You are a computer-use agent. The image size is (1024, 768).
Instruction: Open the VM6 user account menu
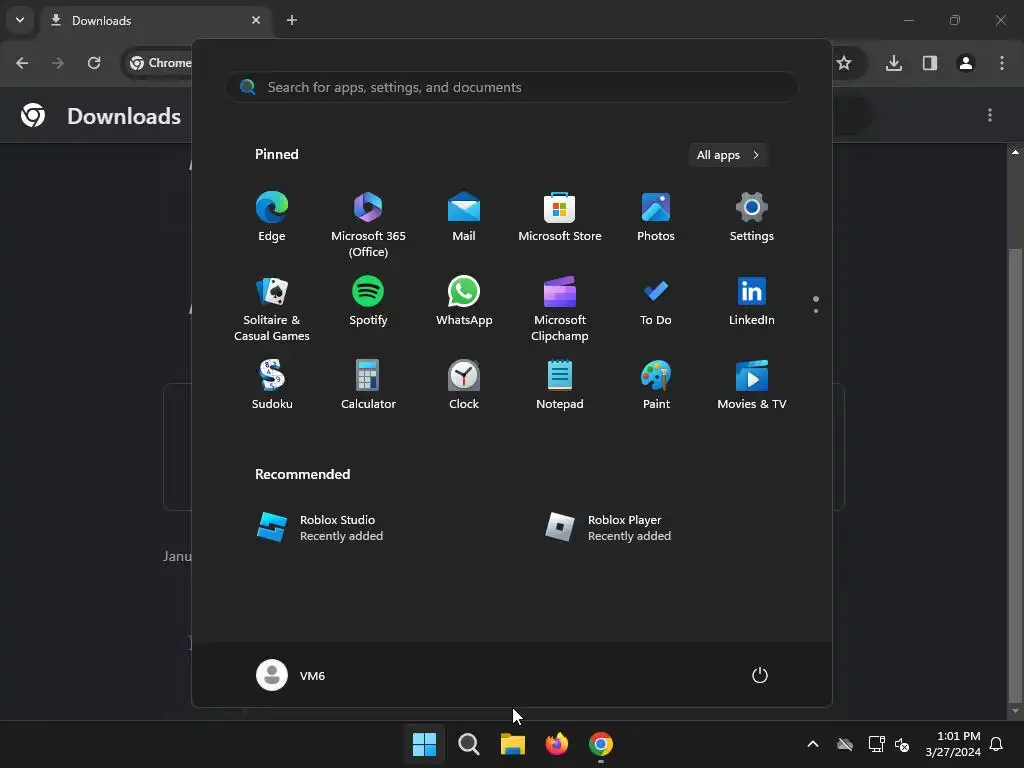[291, 675]
